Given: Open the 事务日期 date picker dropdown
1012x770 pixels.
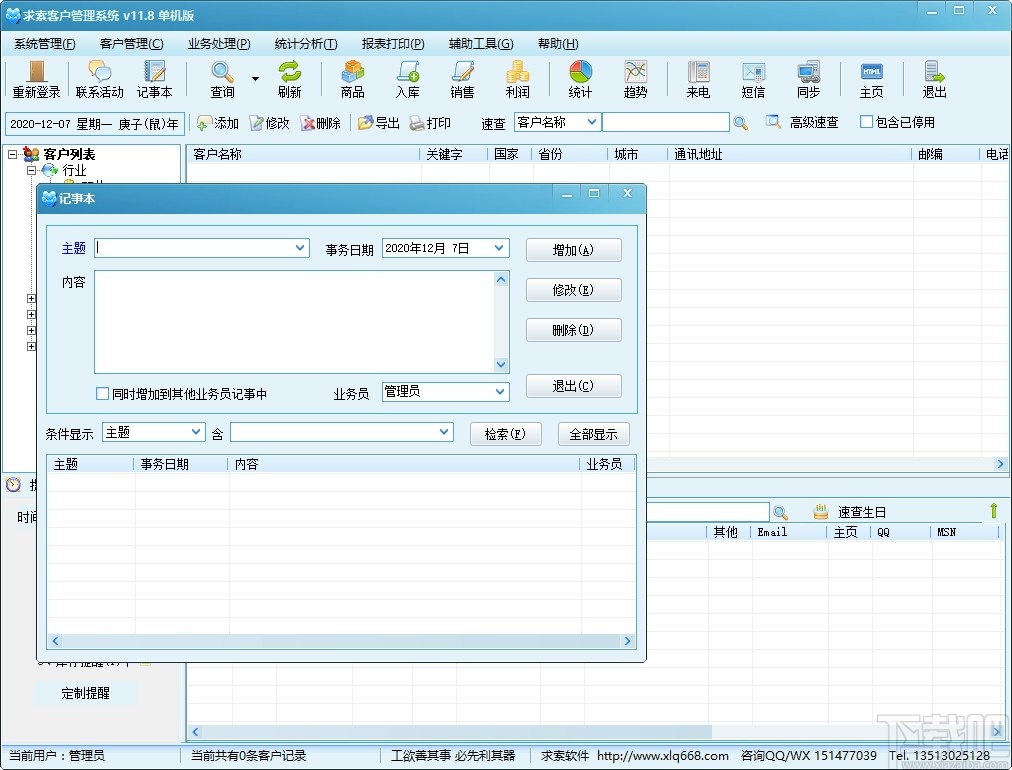Looking at the screenshot, I should 499,248.
